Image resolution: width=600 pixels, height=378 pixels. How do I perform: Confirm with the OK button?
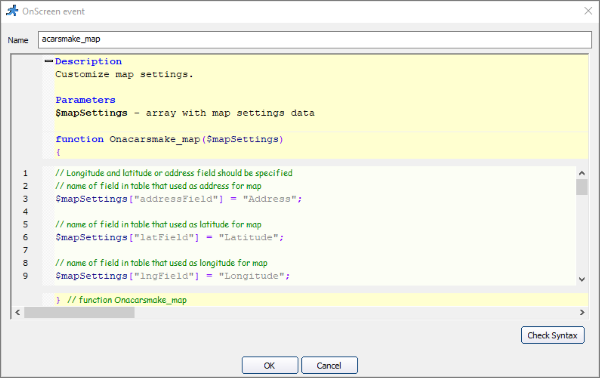[270, 365]
